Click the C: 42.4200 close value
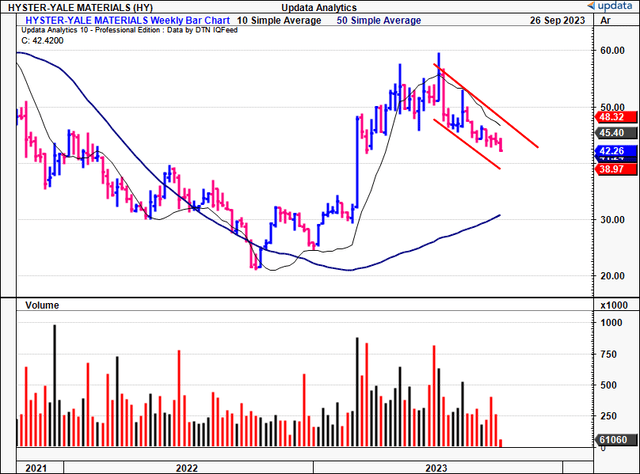Viewport: 640px width, 474px height. pyautogui.click(x=42, y=40)
